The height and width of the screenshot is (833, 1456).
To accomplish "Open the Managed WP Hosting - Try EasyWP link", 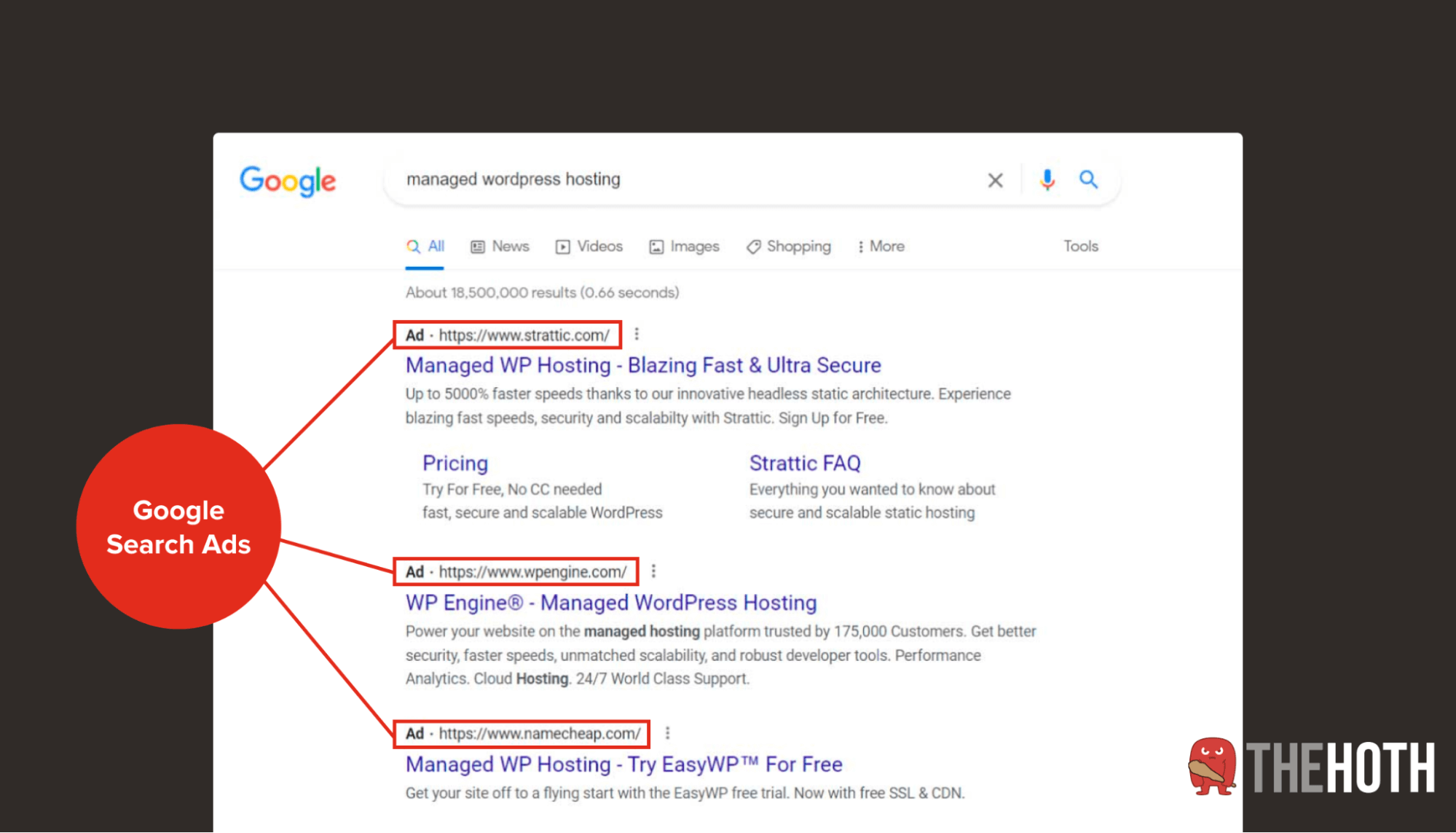I will click(x=624, y=764).
